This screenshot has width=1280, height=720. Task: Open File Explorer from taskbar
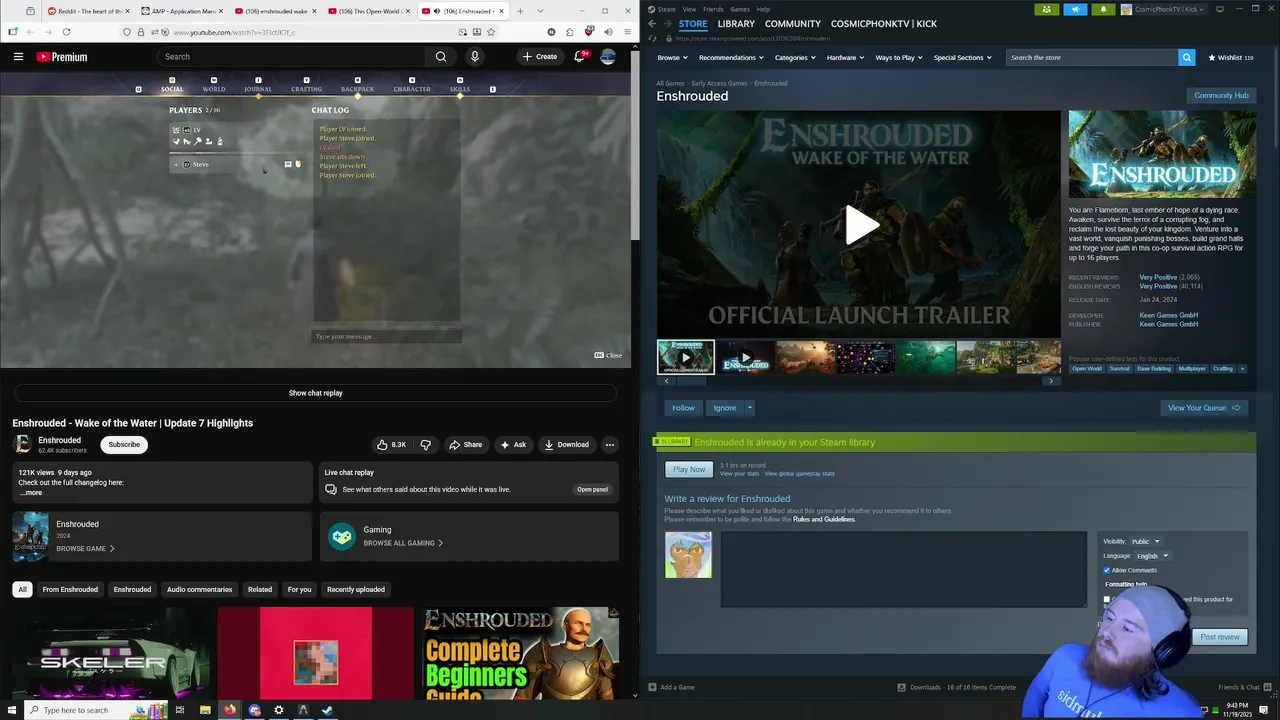click(205, 710)
